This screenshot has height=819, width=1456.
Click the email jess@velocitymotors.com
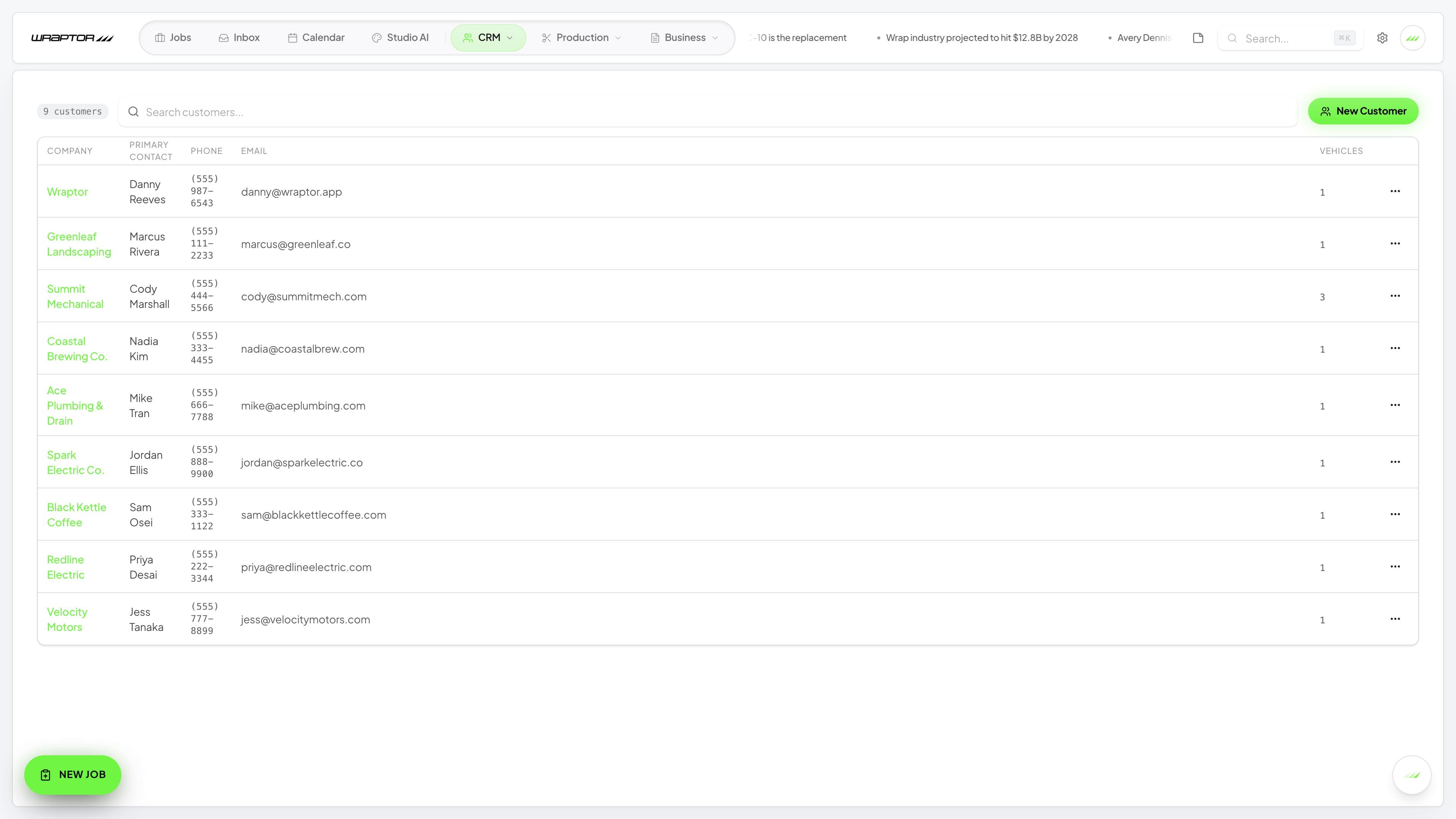[x=305, y=620]
